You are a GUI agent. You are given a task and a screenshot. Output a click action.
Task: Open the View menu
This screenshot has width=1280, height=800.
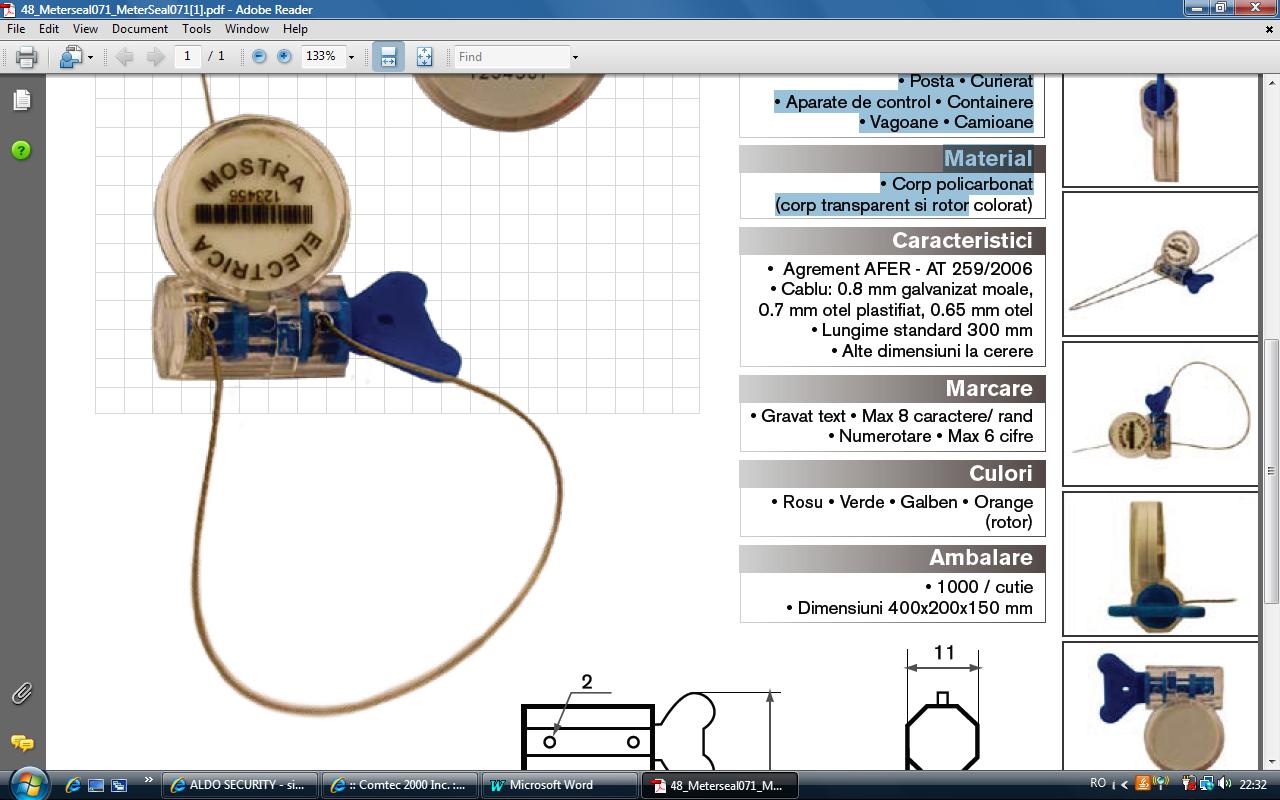tap(86, 29)
